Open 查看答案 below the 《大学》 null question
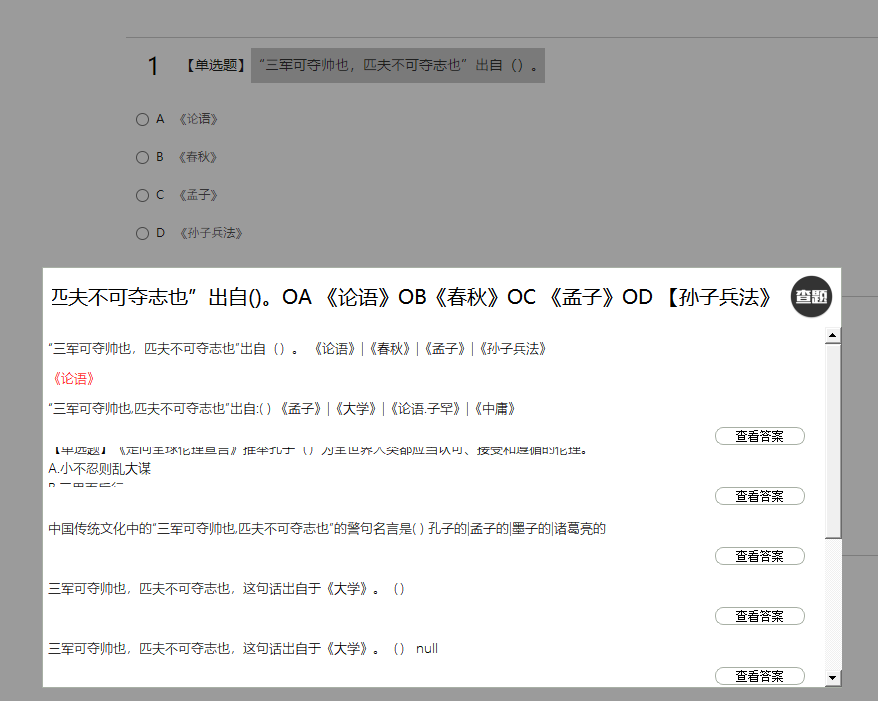 pyautogui.click(x=759, y=676)
